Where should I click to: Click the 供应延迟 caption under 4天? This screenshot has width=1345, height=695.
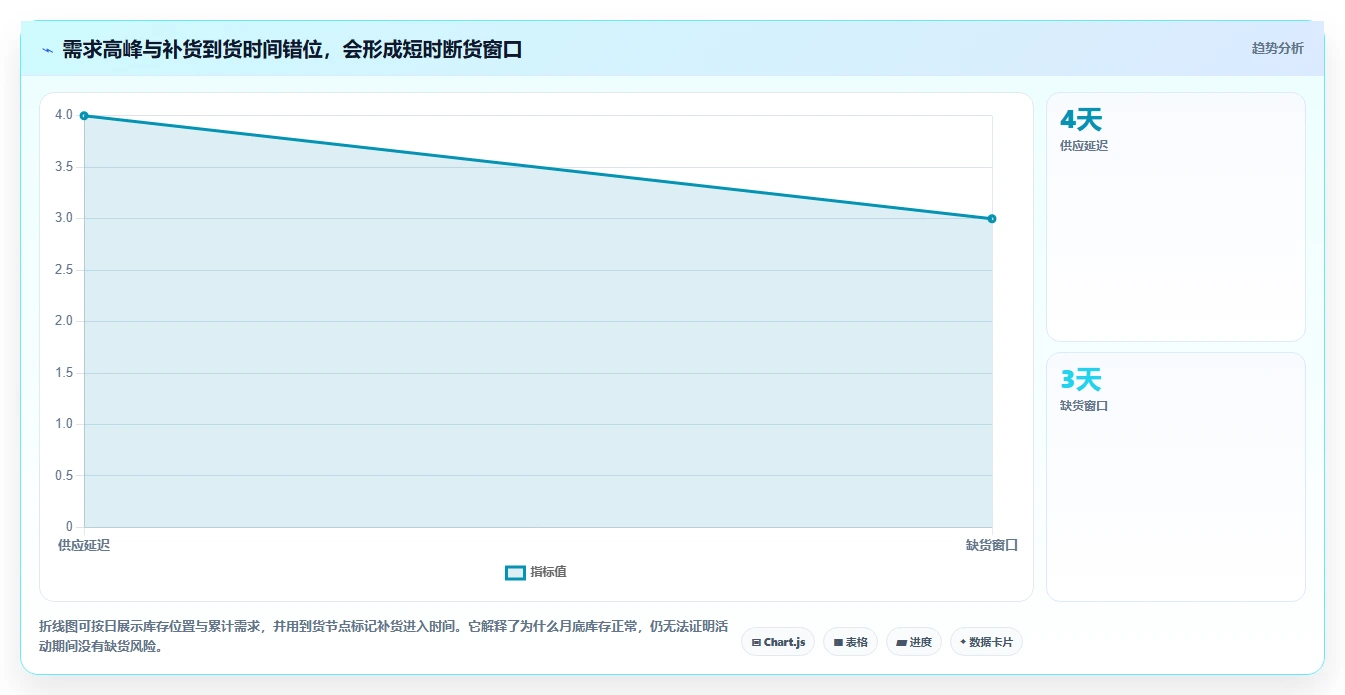pyautogui.click(x=1084, y=146)
